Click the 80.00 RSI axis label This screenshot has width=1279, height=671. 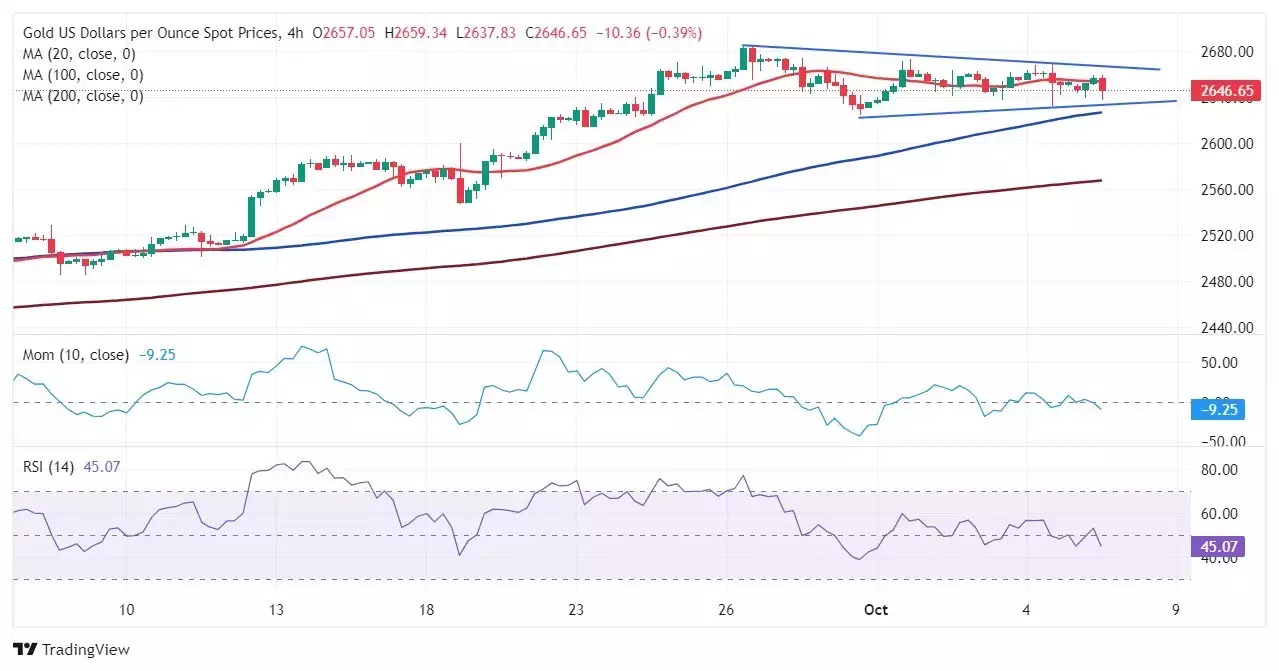(x=1217, y=470)
